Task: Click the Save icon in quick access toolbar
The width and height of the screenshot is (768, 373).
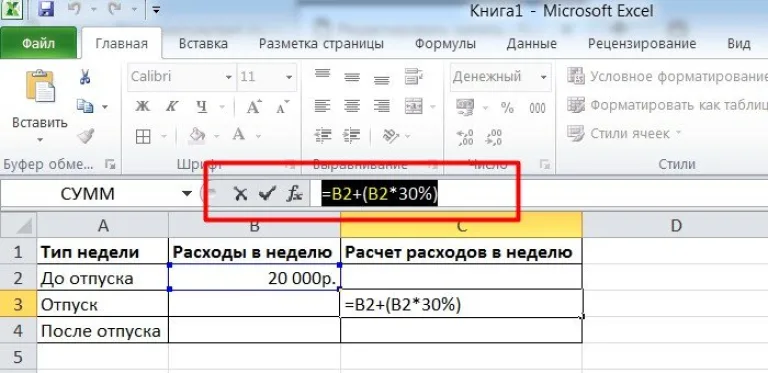Action: [47, 9]
